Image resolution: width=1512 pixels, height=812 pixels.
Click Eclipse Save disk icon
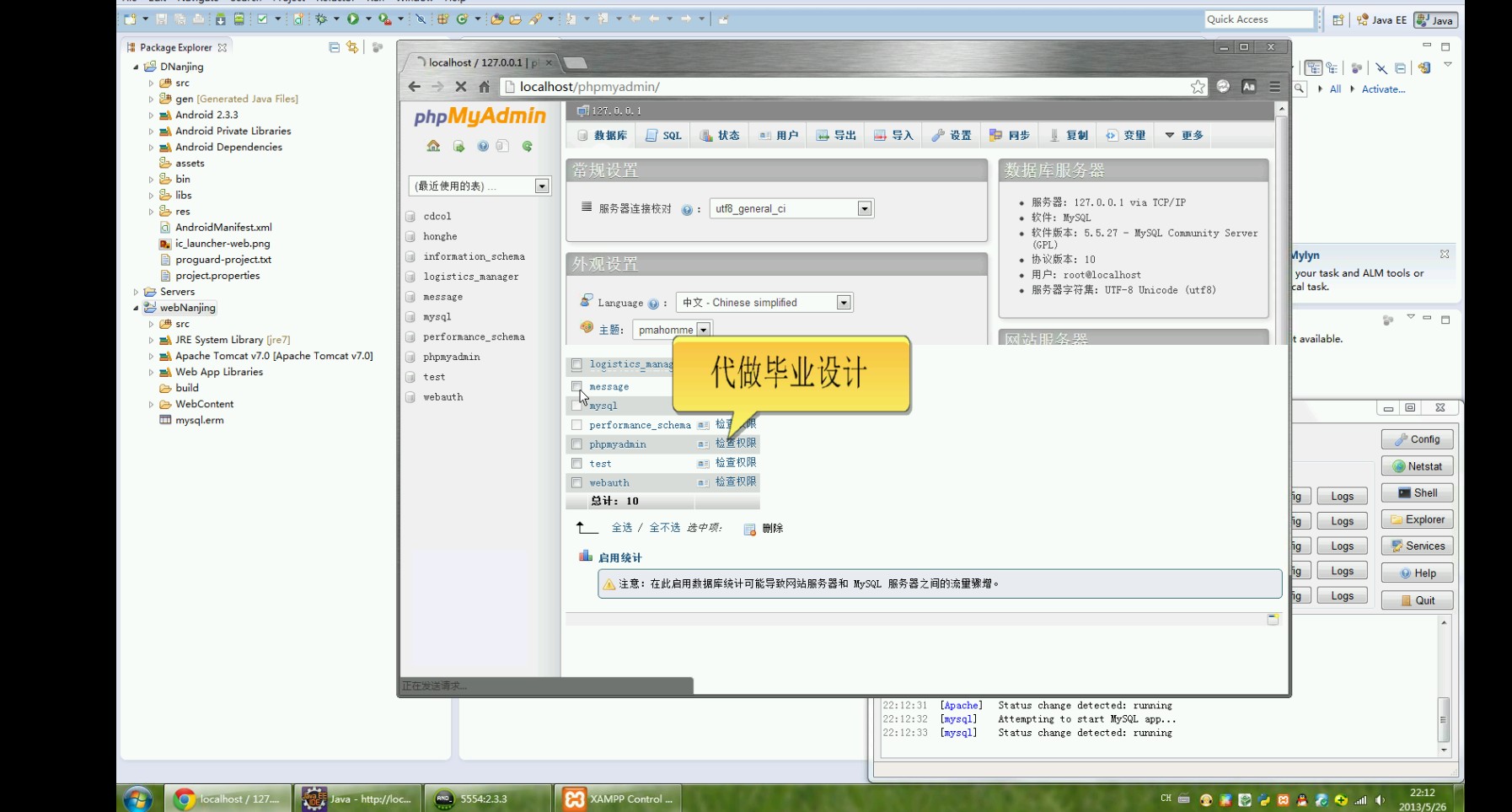[x=161, y=19]
